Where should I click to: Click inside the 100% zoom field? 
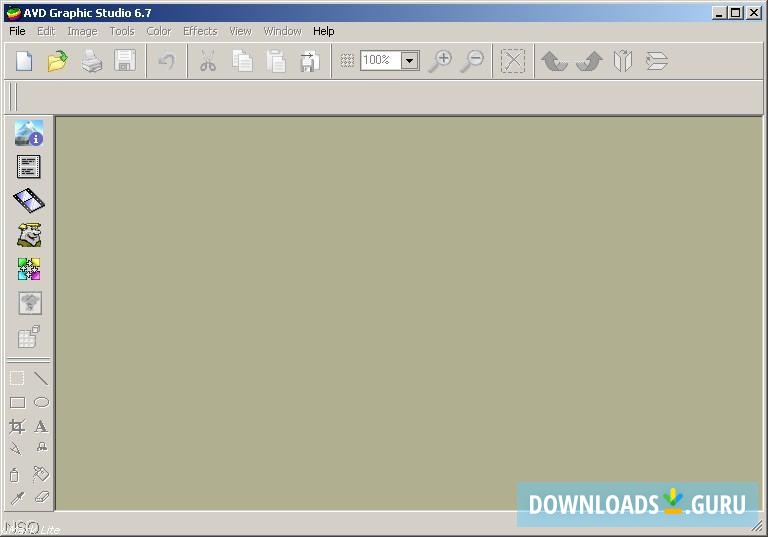click(x=381, y=60)
